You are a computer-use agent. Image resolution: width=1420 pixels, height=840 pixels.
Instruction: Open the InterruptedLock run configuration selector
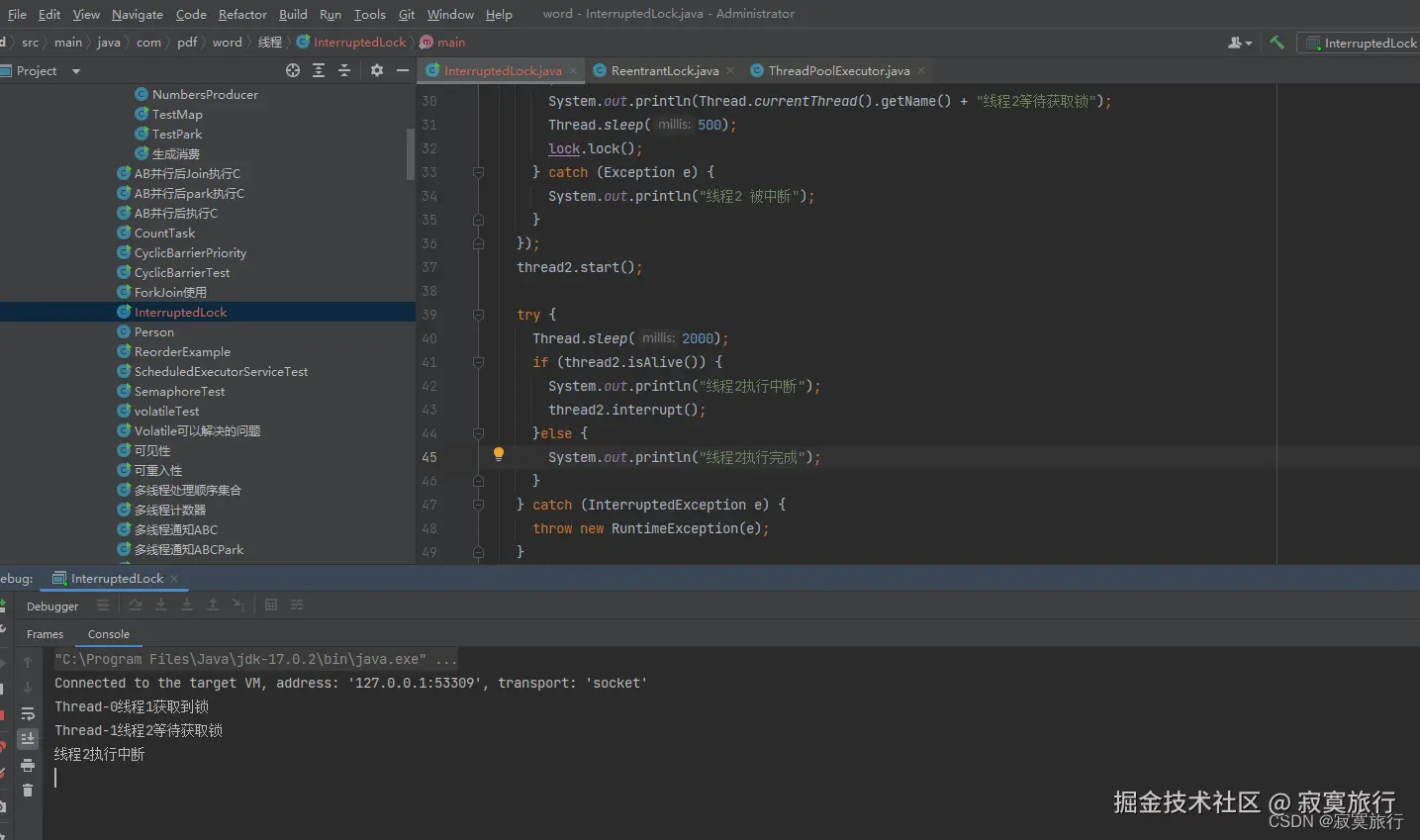click(x=1361, y=43)
